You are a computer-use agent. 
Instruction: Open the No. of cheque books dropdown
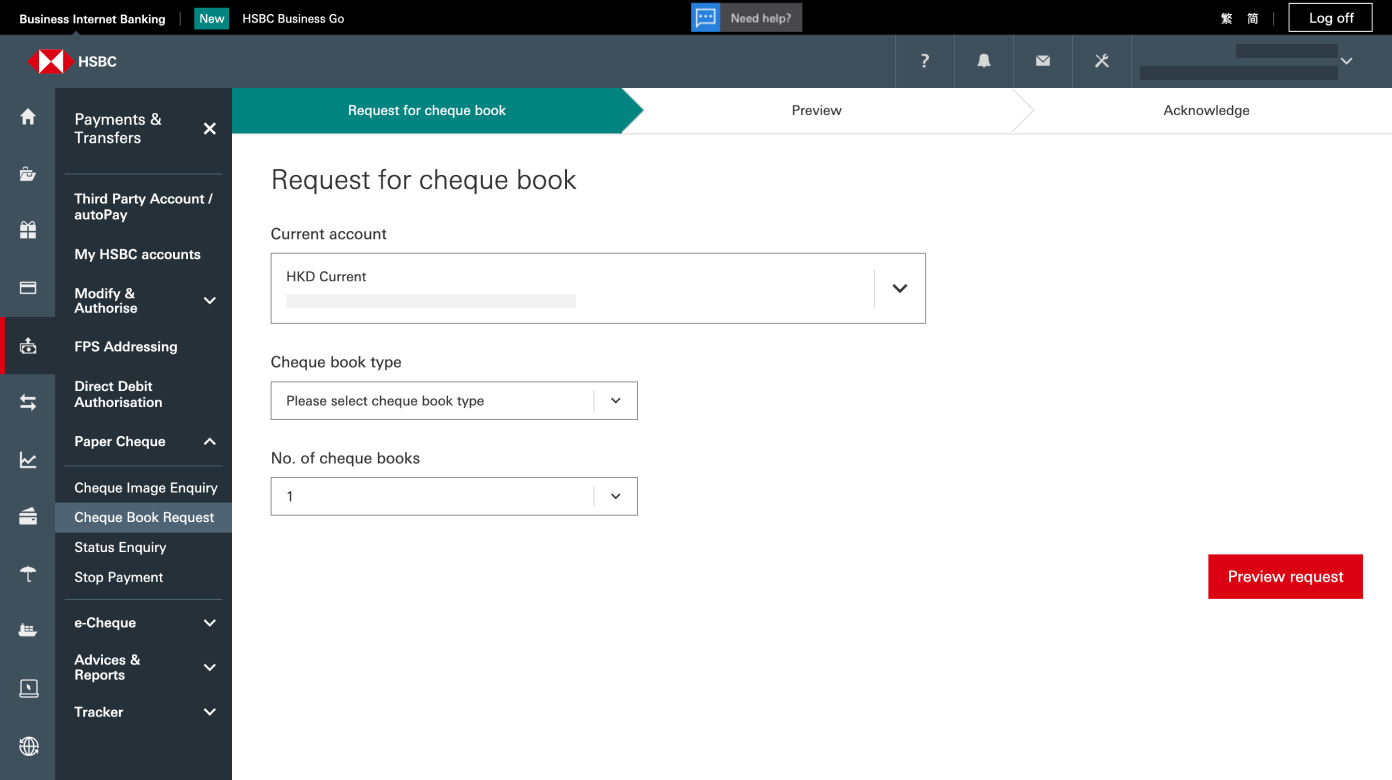[x=615, y=497]
